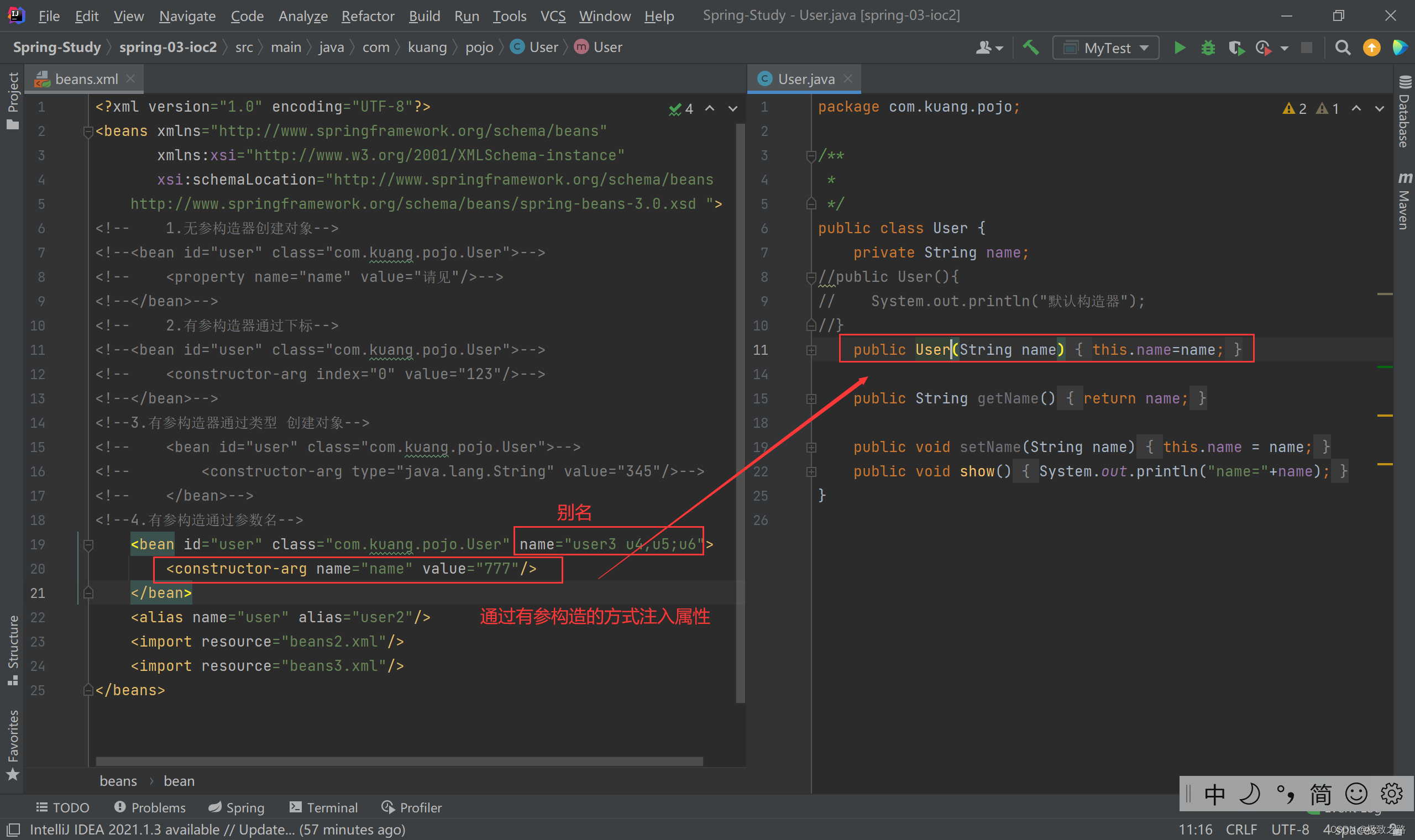The height and width of the screenshot is (840, 1415).
Task: Click the UTF-8 encoding status item
Action: (x=1290, y=830)
